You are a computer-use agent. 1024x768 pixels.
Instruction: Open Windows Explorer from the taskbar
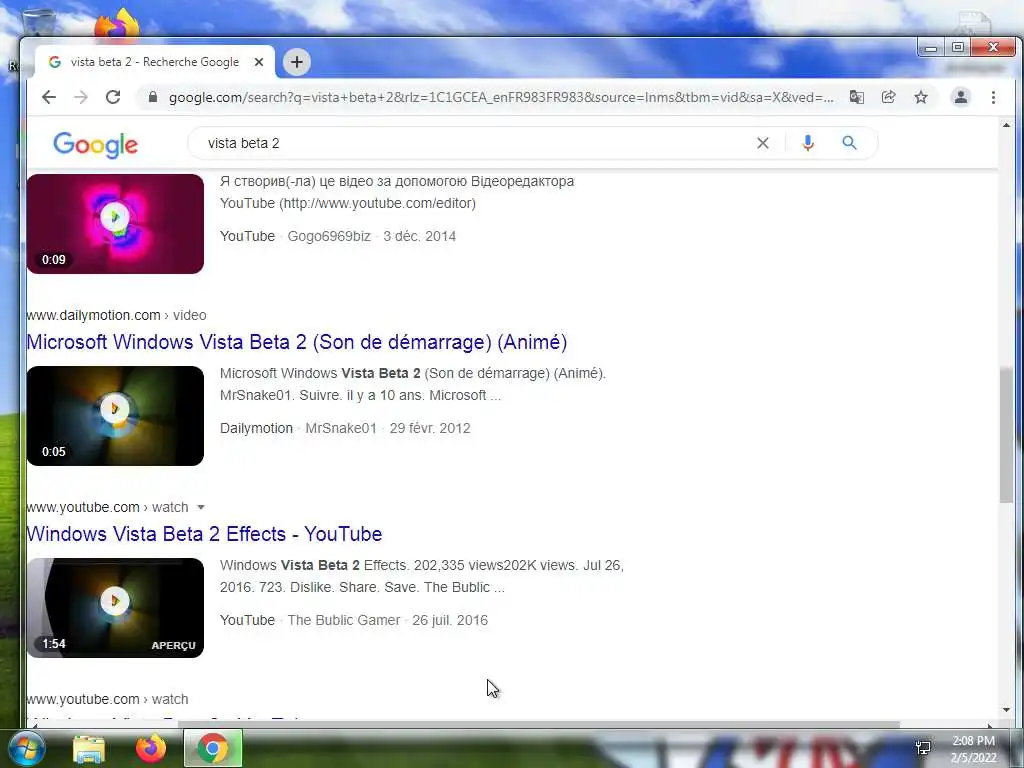[x=89, y=748]
